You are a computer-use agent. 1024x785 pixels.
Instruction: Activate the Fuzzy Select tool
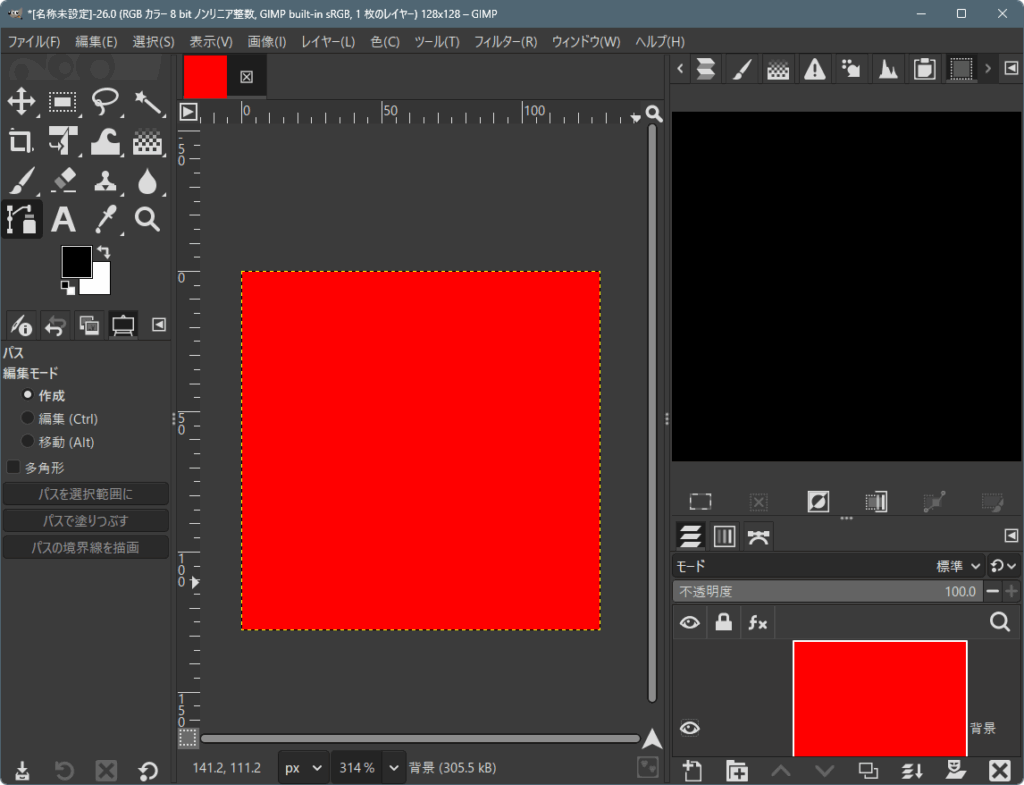(x=146, y=102)
